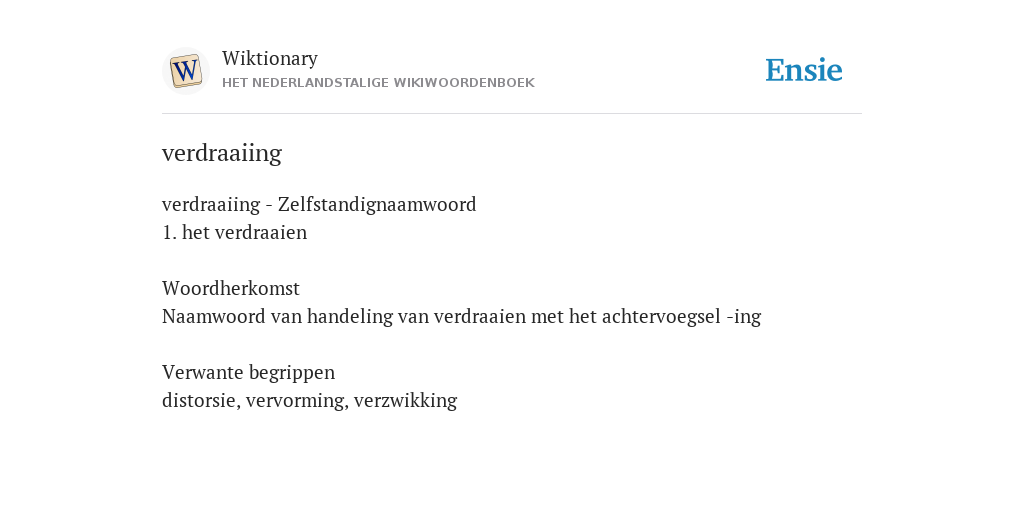Image resolution: width=1024 pixels, height=512 pixels.
Task: Click the line verdraaiing - Zelfstandignaamwoord
Action: pyautogui.click(x=319, y=204)
